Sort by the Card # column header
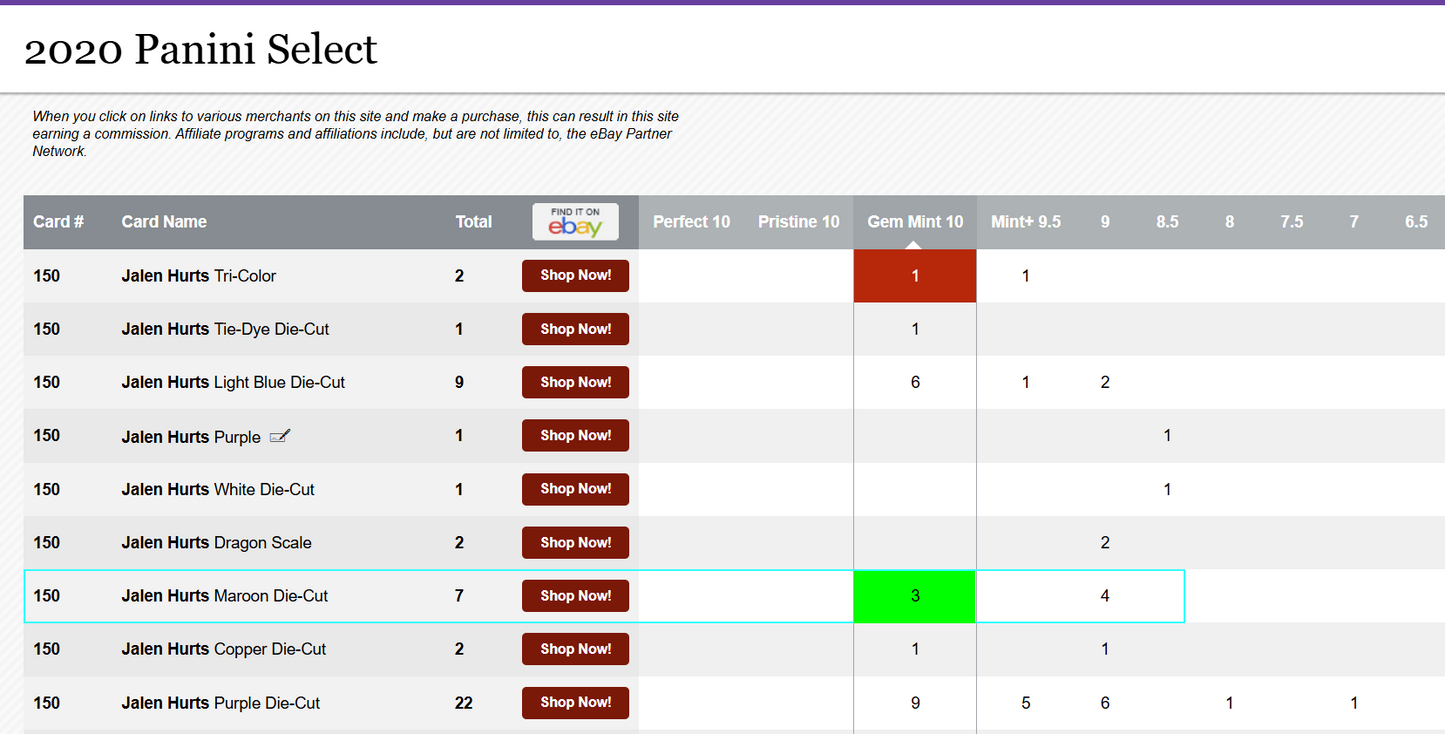This screenshot has width=1445, height=734. point(58,222)
